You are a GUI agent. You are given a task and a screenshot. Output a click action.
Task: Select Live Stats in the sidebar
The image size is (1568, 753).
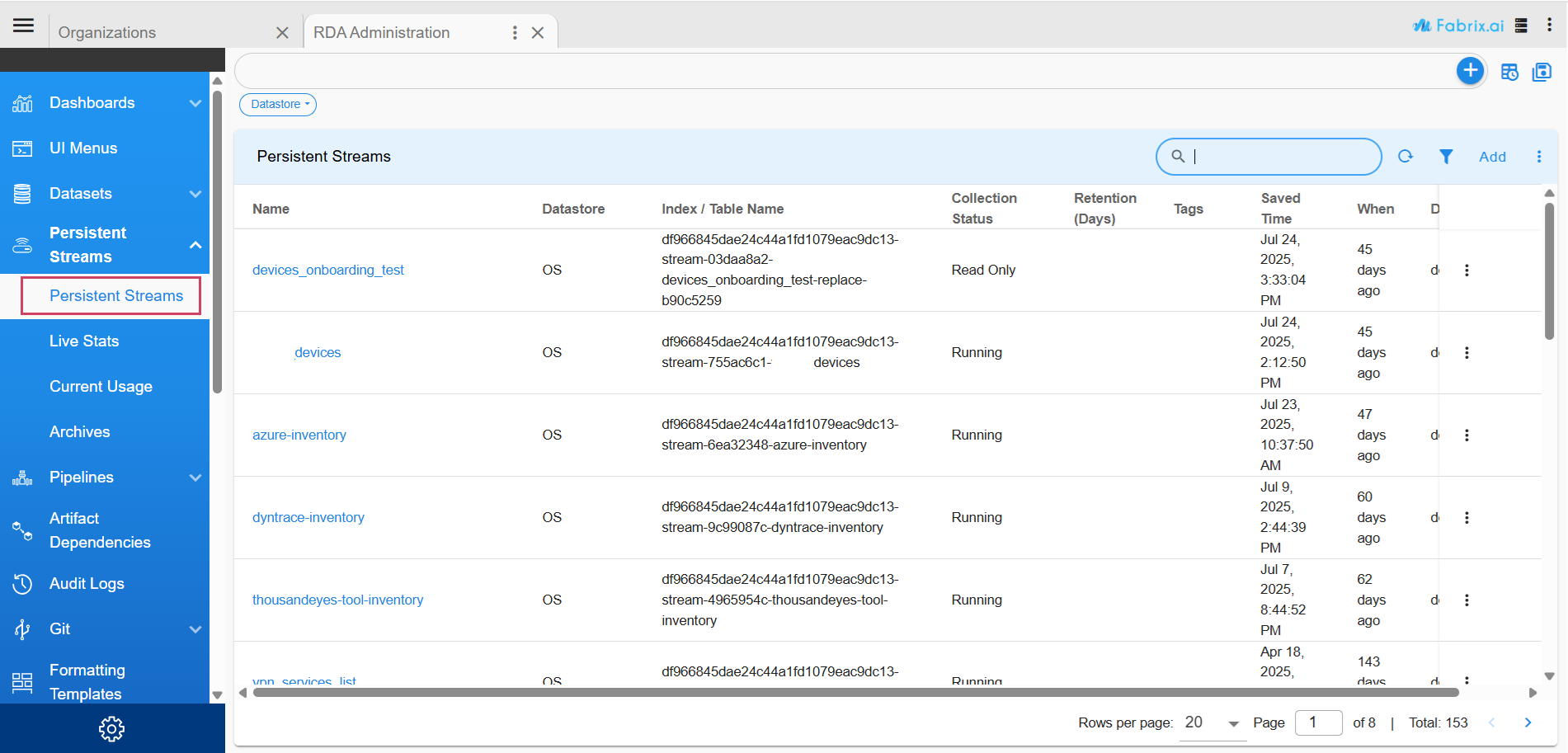pos(84,341)
